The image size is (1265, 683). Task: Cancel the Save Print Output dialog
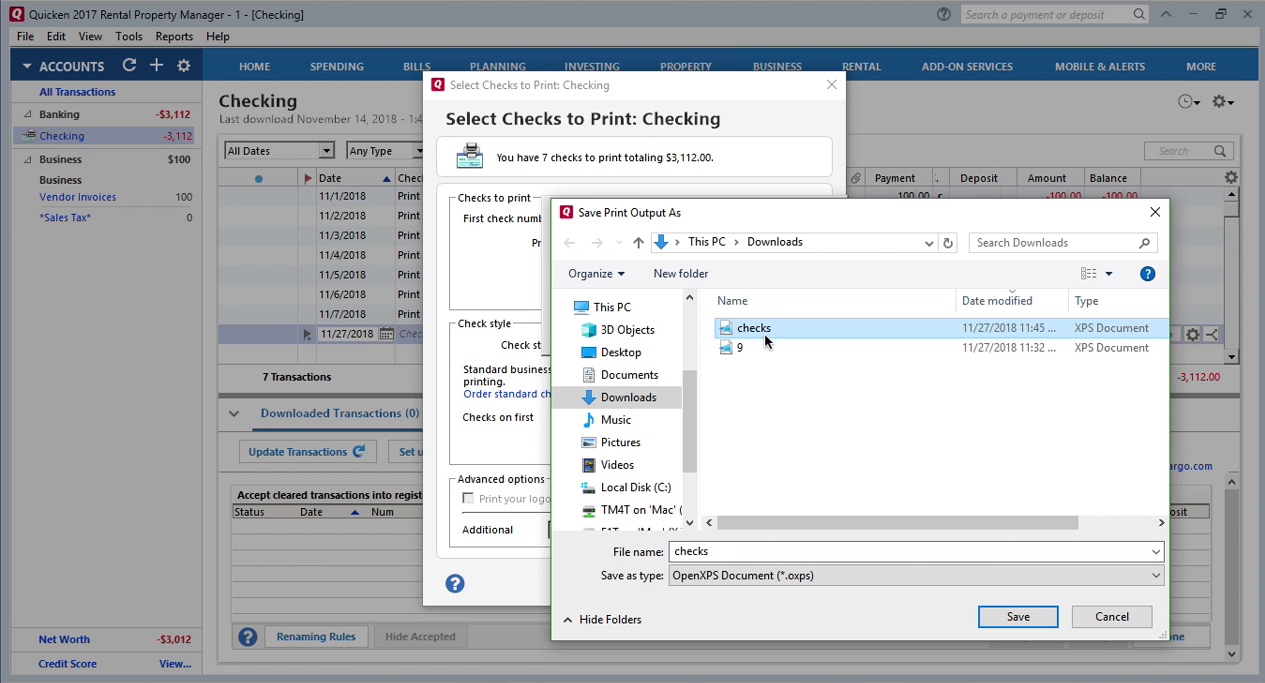(x=1112, y=617)
